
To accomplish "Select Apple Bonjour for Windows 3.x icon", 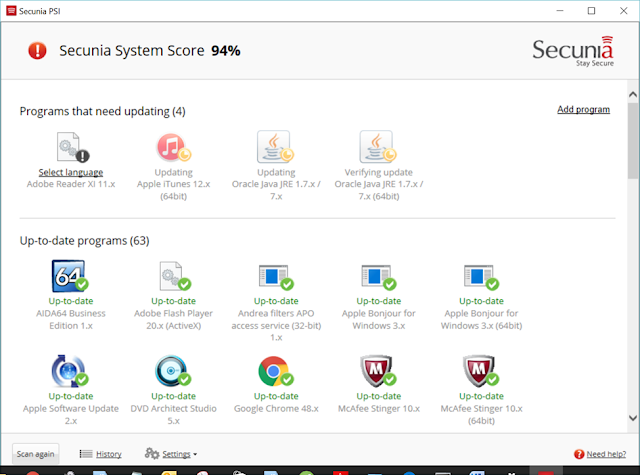I will (379, 277).
